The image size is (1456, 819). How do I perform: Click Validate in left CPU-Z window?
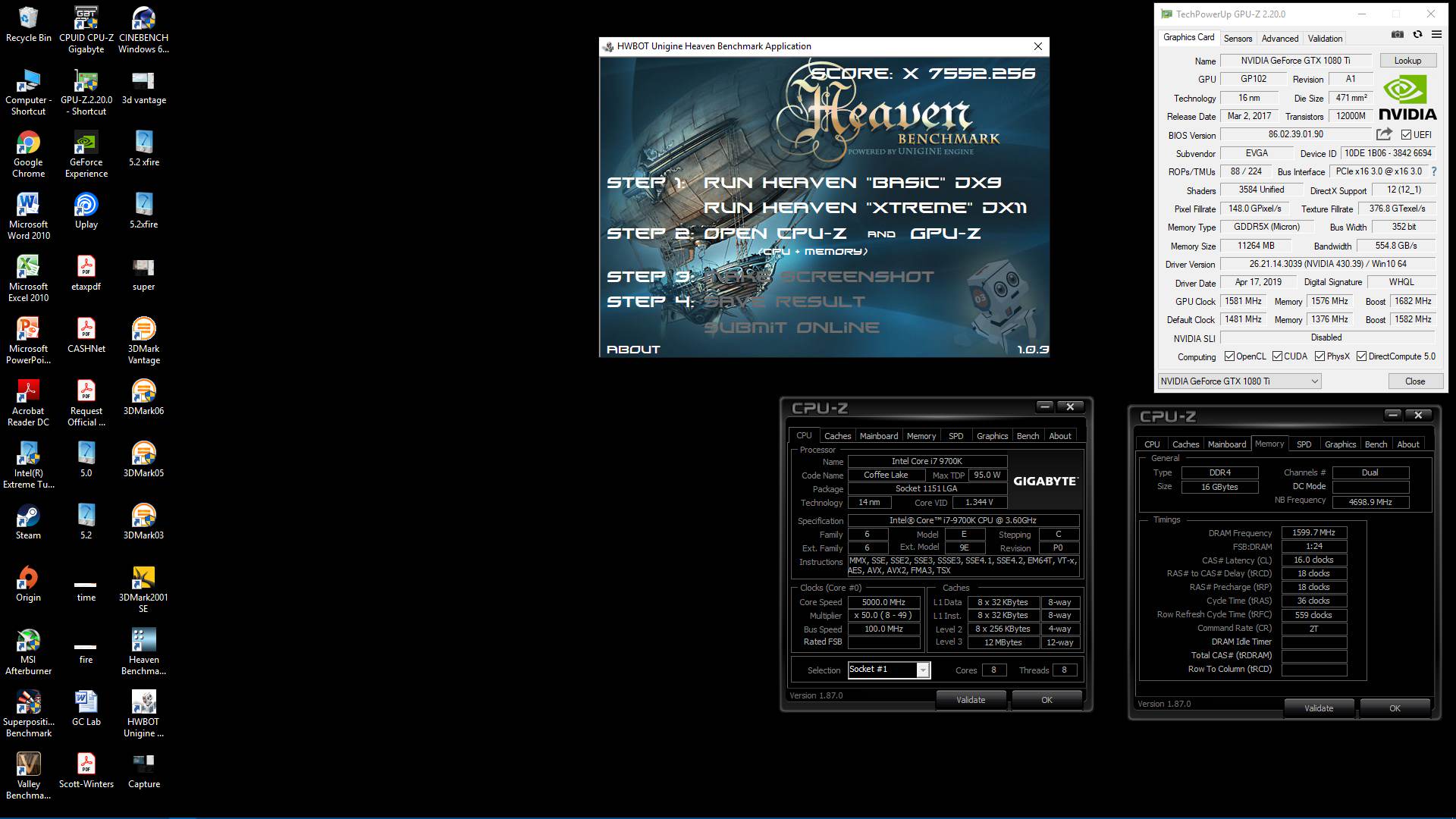971,700
